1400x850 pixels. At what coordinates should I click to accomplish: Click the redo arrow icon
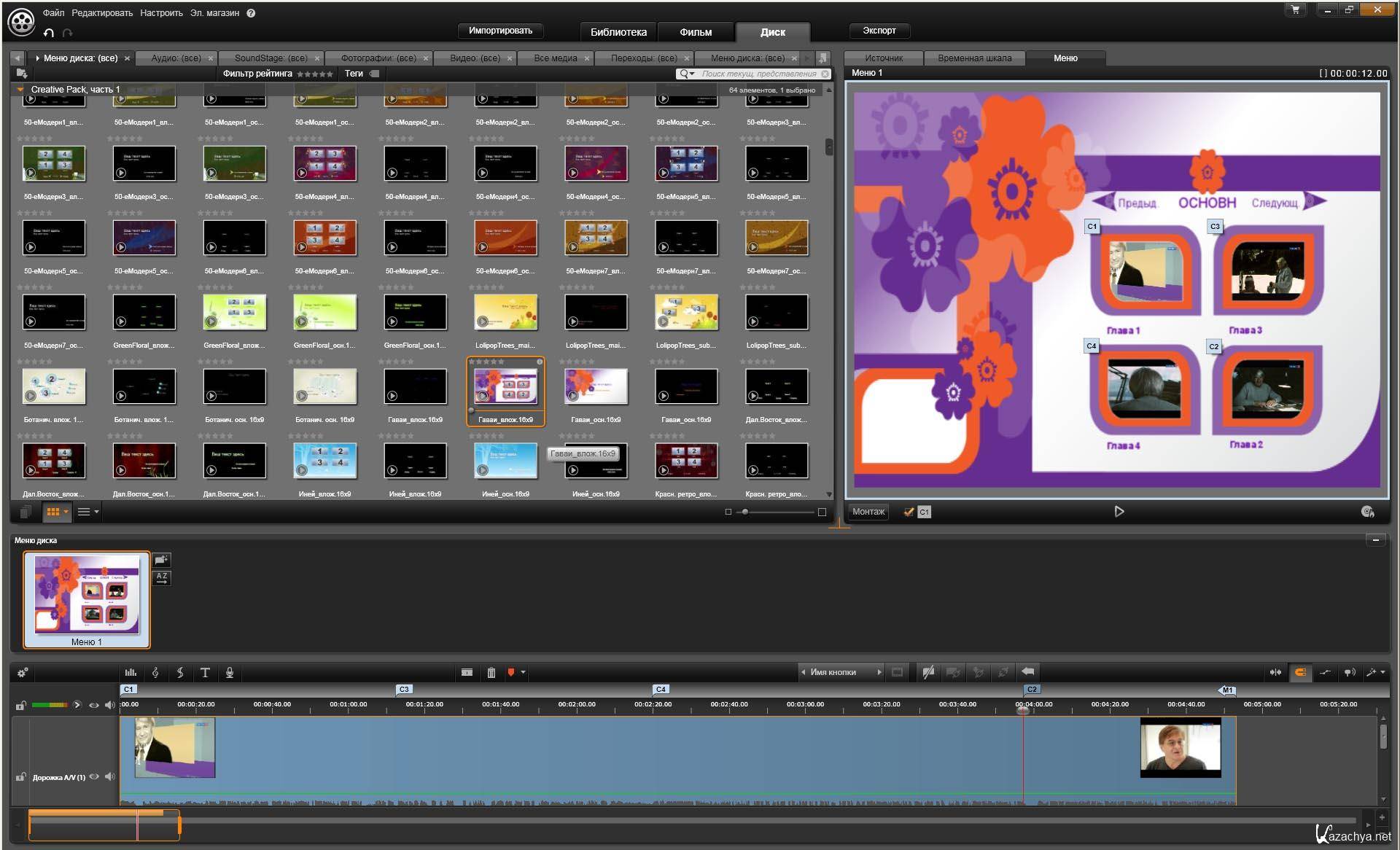tap(68, 33)
